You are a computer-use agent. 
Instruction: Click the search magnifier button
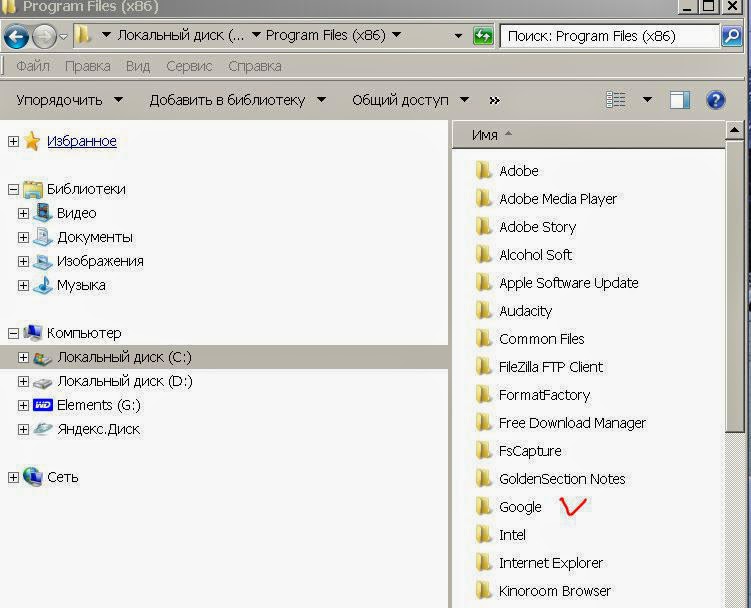(732, 36)
